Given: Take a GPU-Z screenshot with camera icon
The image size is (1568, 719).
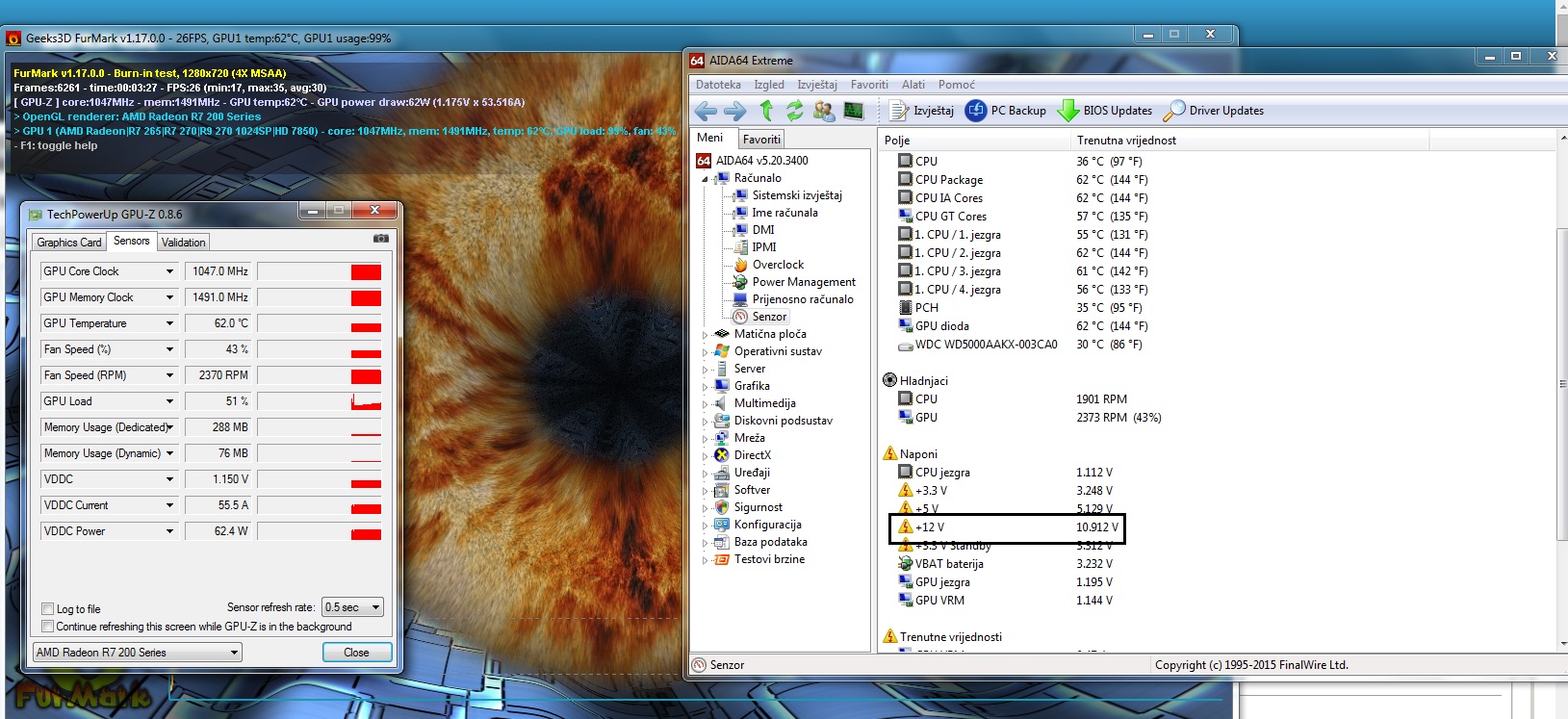Looking at the screenshot, I should click(x=381, y=239).
